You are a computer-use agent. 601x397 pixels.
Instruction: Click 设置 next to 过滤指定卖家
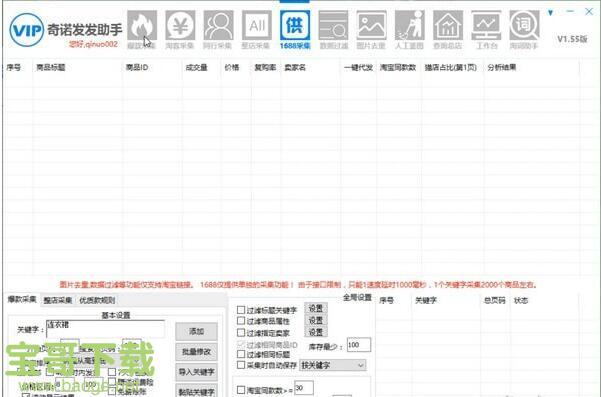click(316, 332)
